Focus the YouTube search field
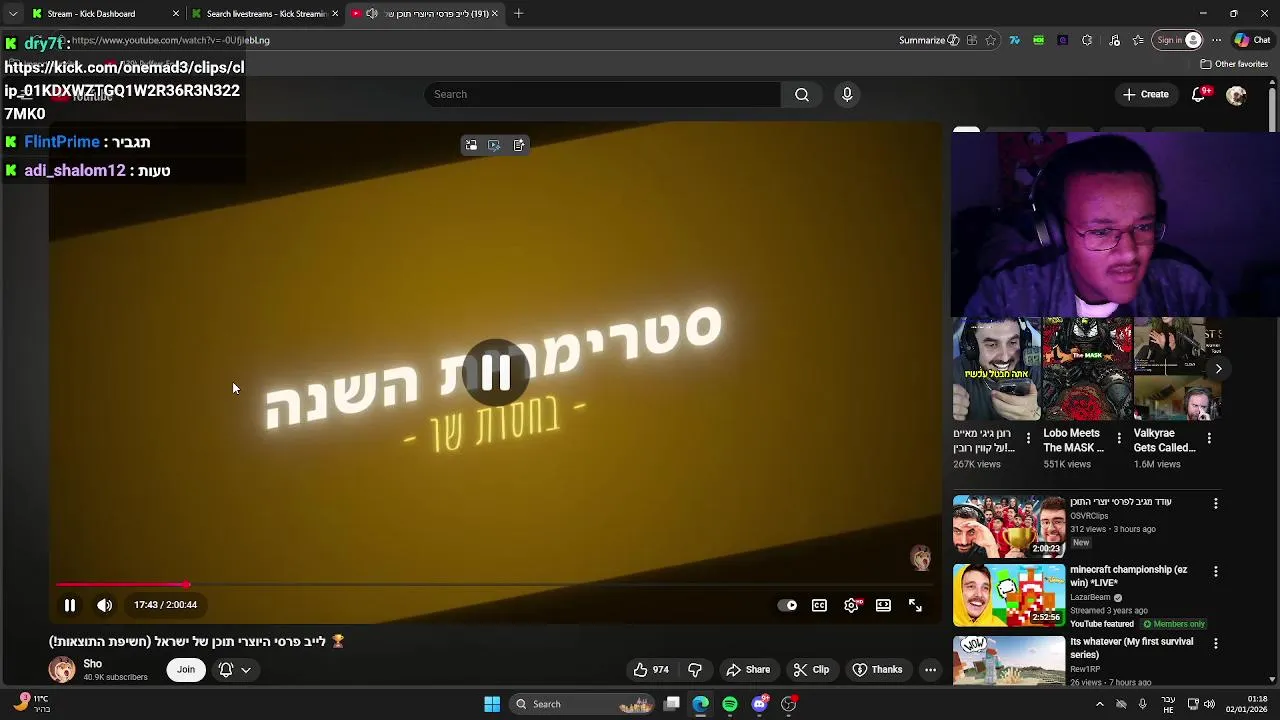This screenshot has height=720, width=1280. 602,94
